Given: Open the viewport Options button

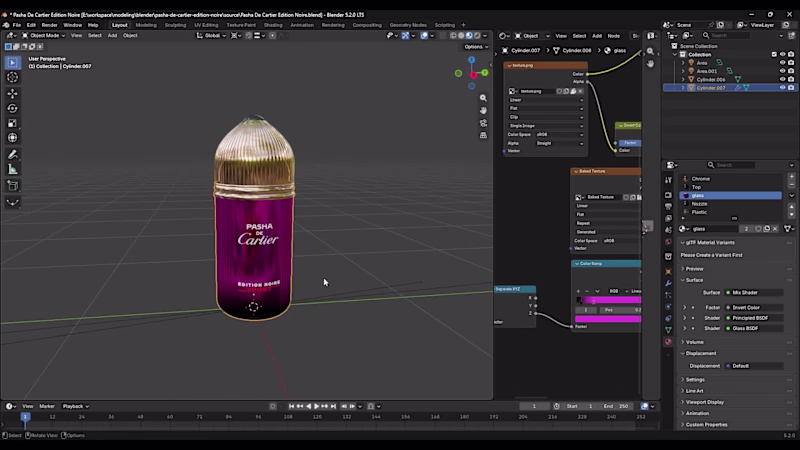Looking at the screenshot, I should pos(477,47).
